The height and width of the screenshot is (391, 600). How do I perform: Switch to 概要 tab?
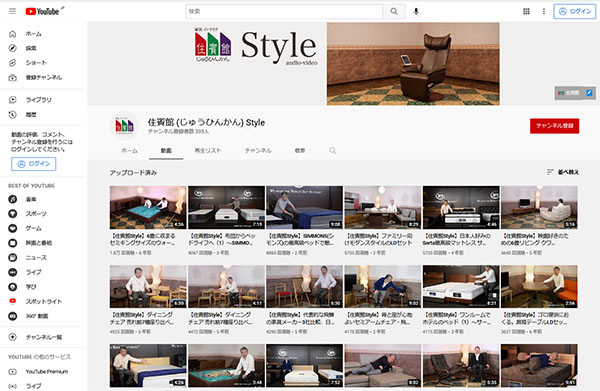pos(300,151)
